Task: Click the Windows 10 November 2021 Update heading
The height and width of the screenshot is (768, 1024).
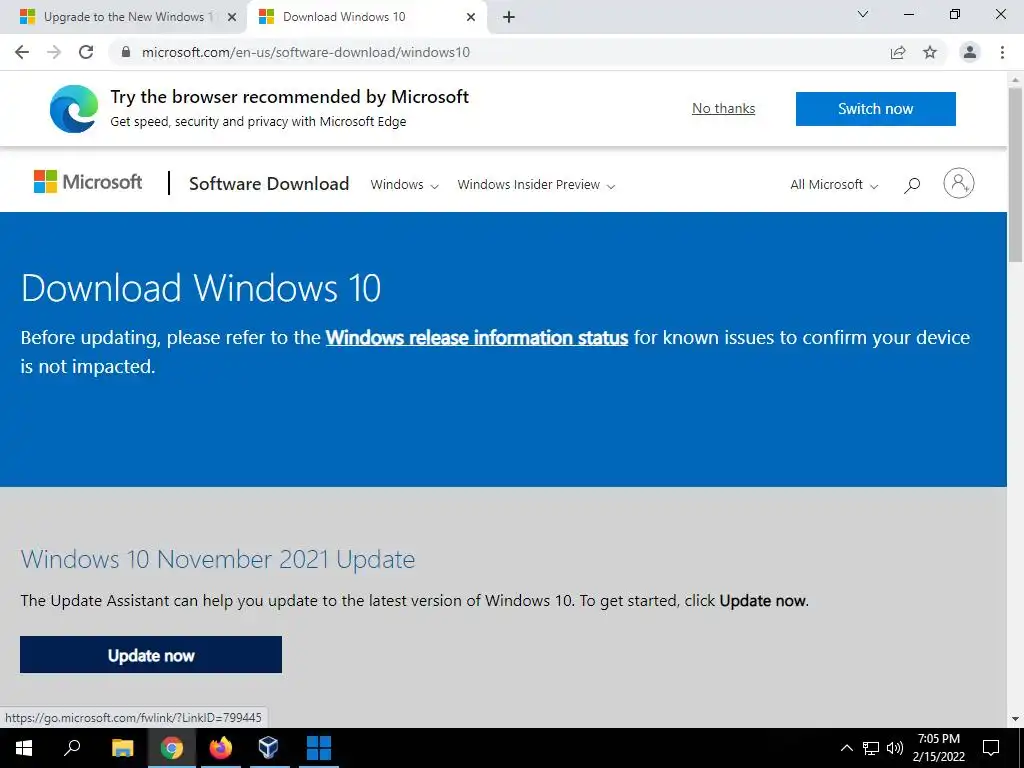Action: tap(217, 559)
